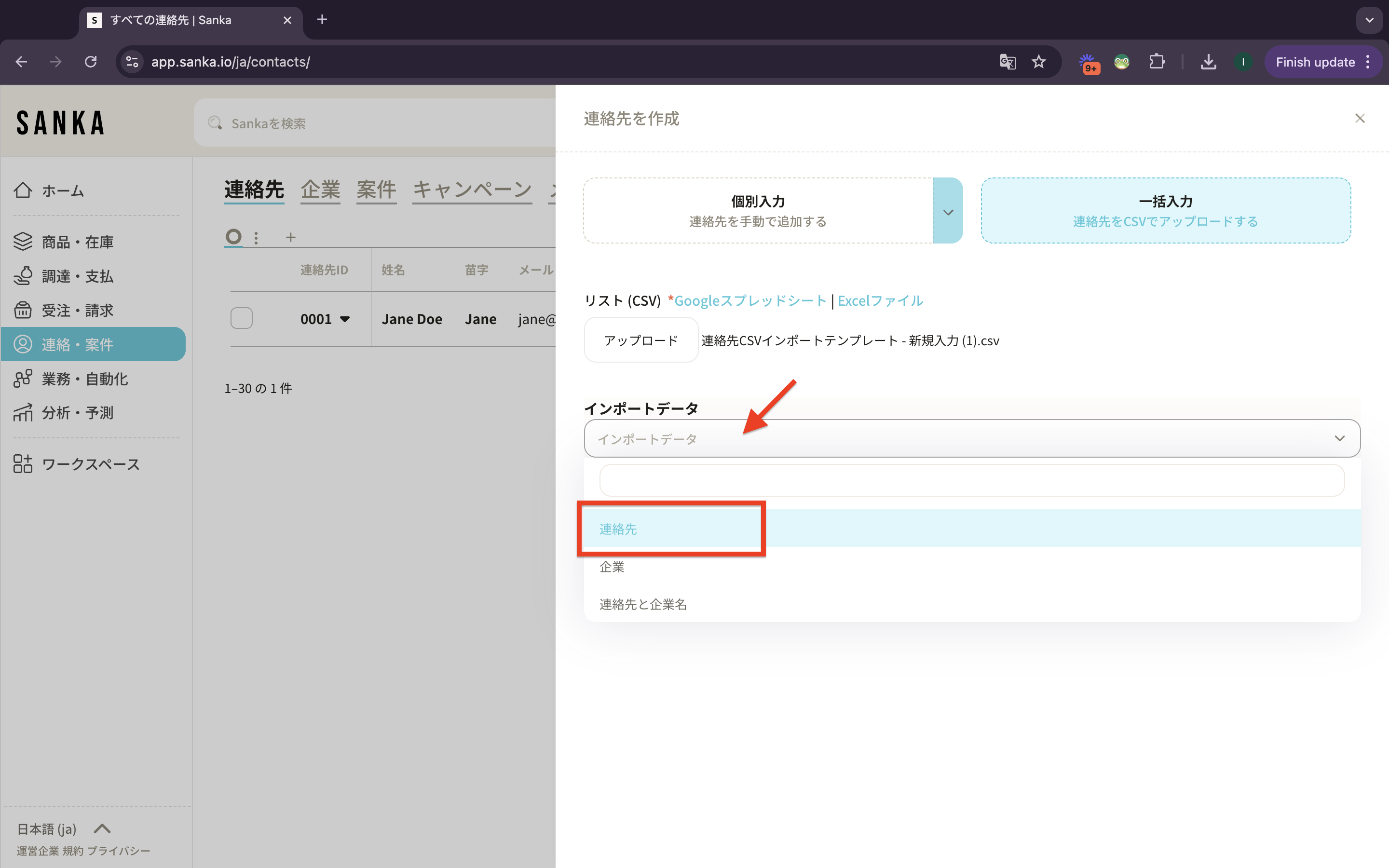This screenshot has width=1389, height=868.
Task: Select 一括入力 CSV upload option
Action: [1165, 211]
